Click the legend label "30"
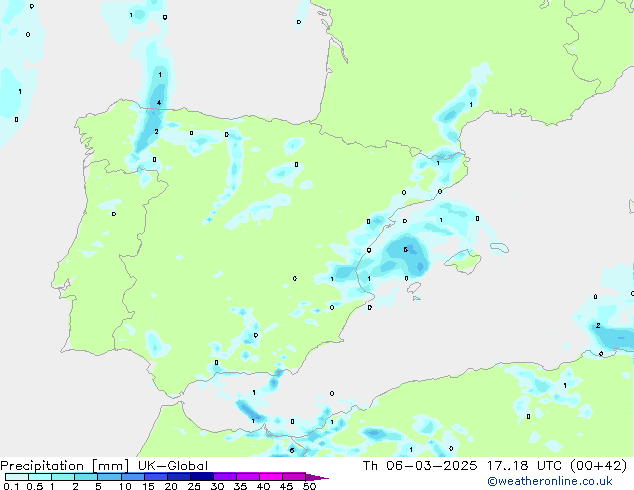Screen dimensions: 634x490 point(217,486)
